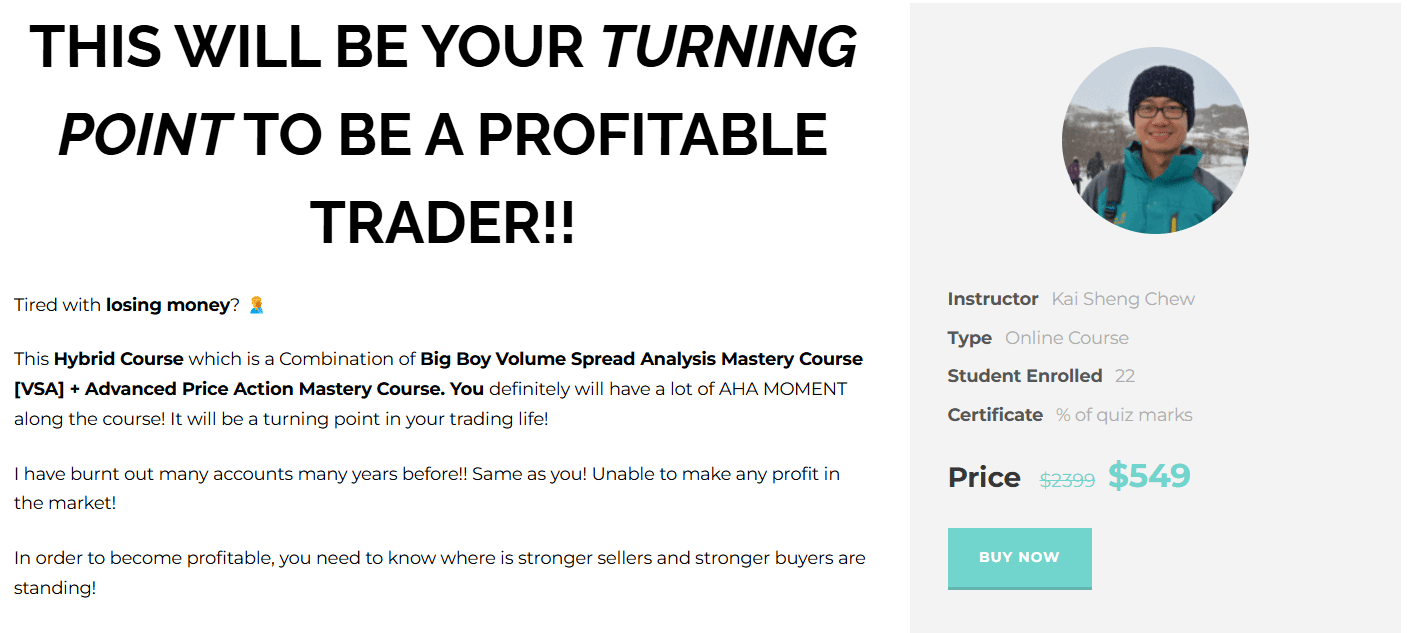The height and width of the screenshot is (633, 1414).
Task: Click the $549 discounted price
Action: click(x=1149, y=476)
